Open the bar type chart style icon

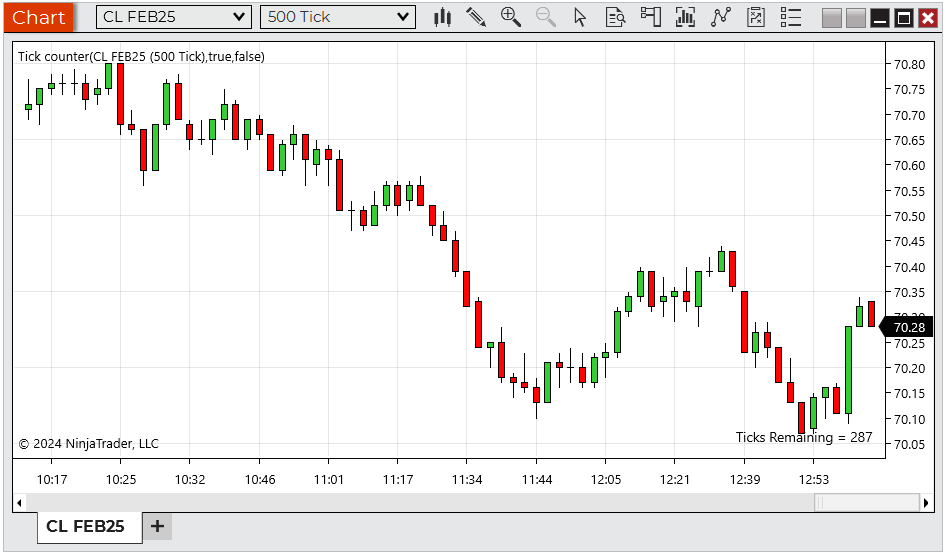click(443, 17)
